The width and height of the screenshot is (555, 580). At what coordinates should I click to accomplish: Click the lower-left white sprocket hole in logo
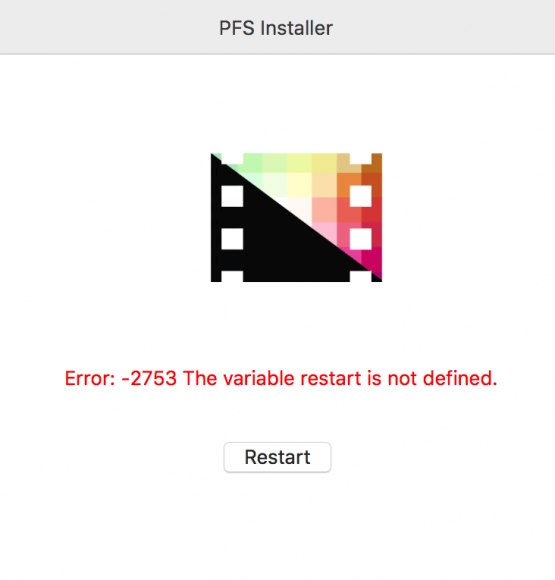(x=232, y=239)
